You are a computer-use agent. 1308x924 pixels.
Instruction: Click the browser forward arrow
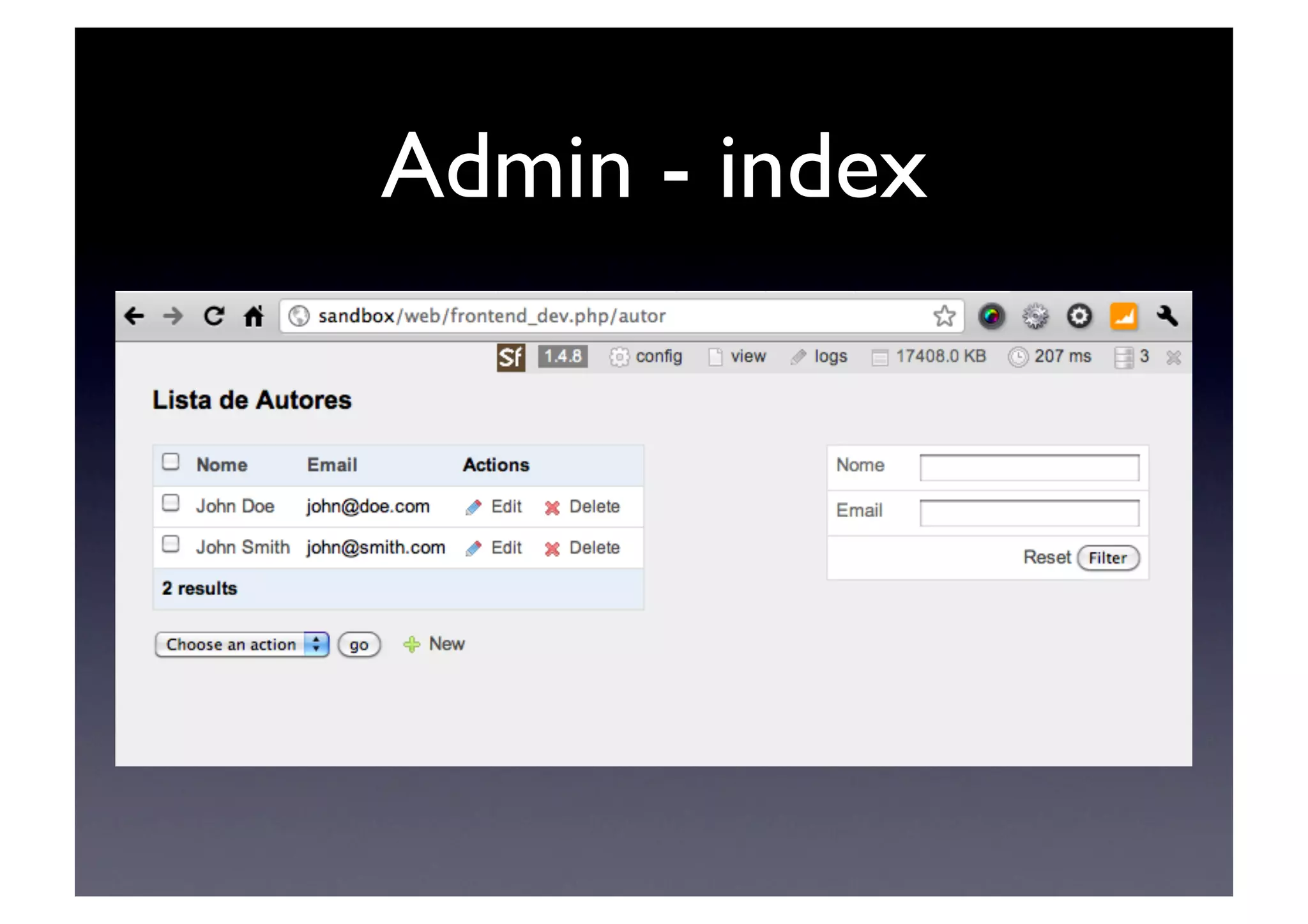click(172, 315)
